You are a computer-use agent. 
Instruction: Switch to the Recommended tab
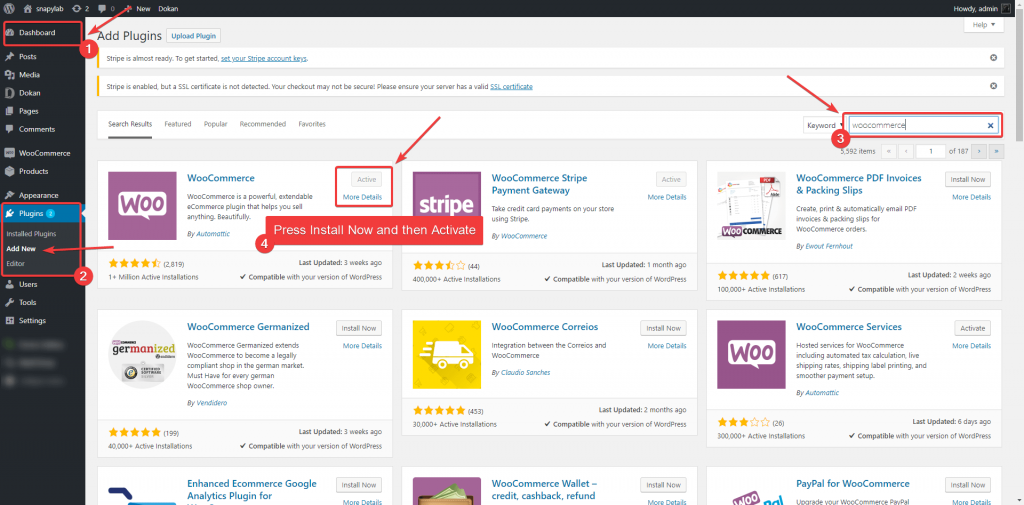(263, 124)
